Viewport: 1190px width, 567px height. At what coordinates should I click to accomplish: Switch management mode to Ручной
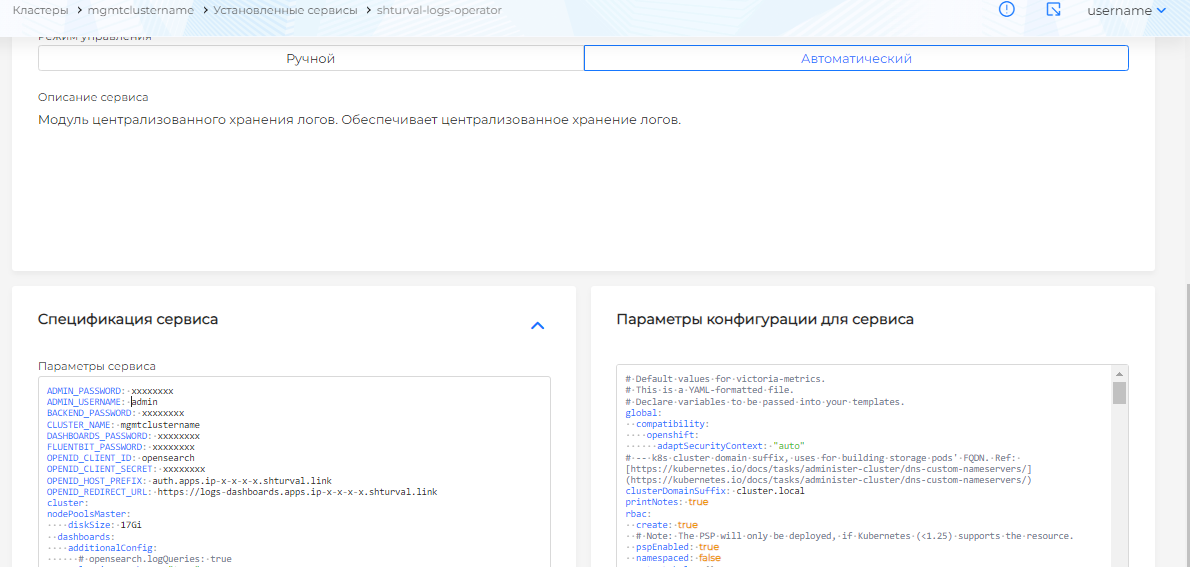[x=310, y=58]
